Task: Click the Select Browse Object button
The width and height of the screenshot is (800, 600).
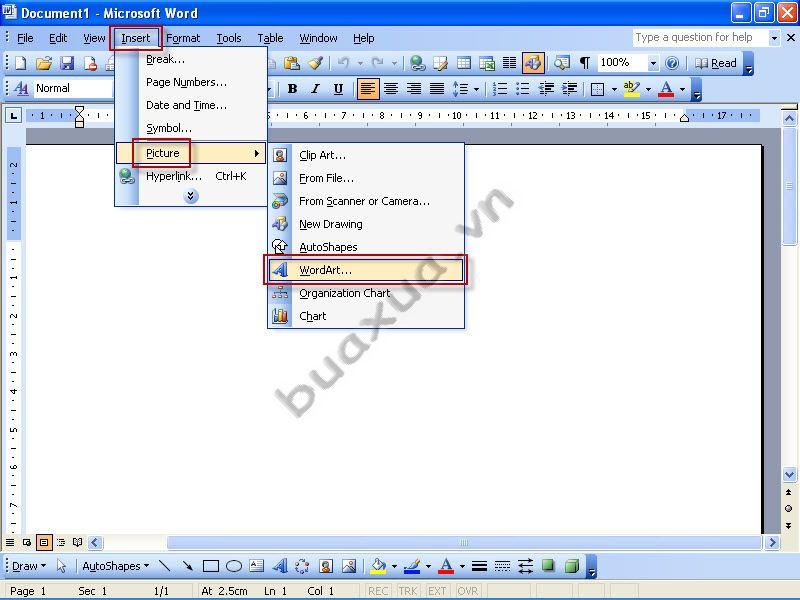Action: [x=789, y=509]
